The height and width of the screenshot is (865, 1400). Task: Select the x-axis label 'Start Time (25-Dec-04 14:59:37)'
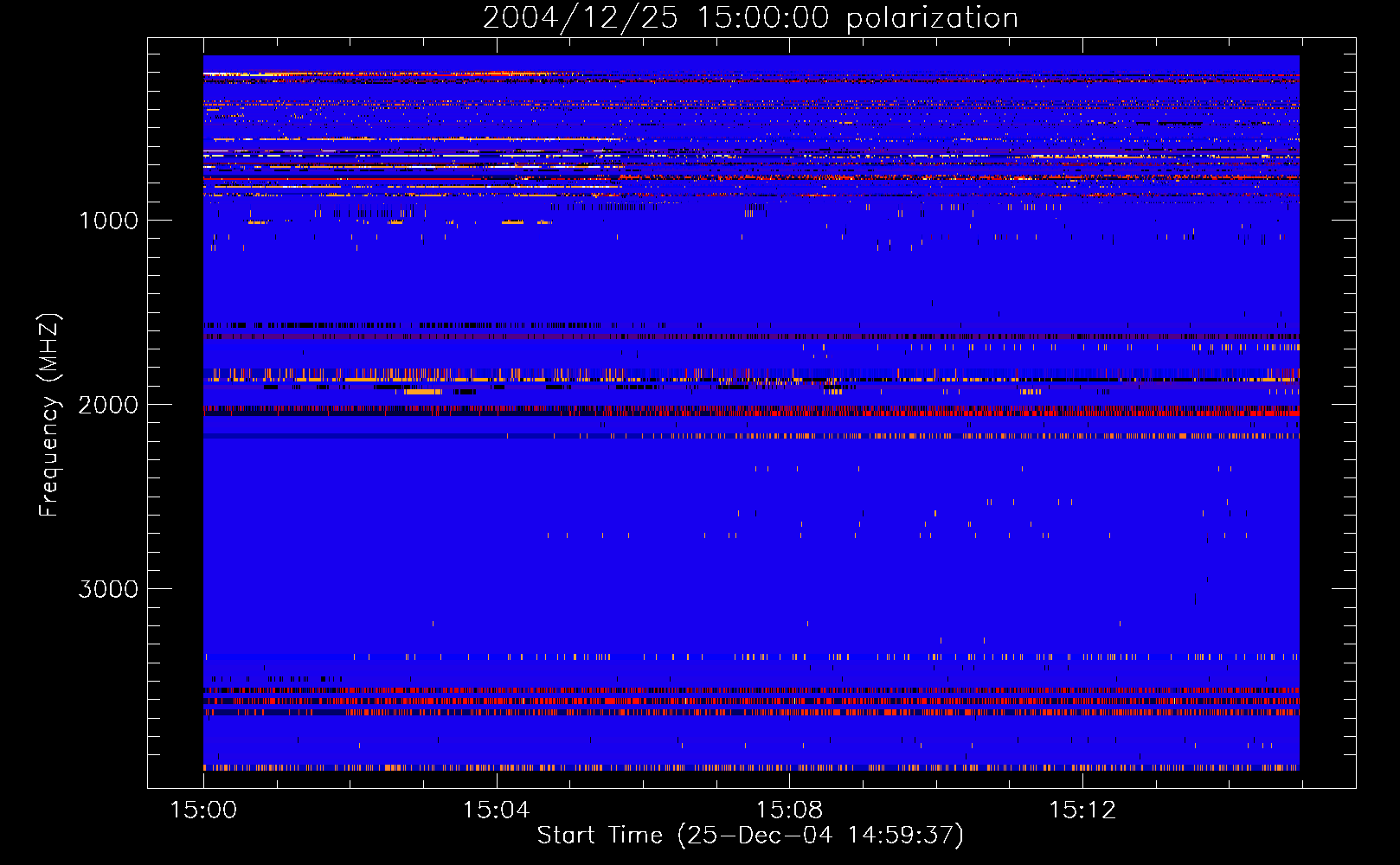(750, 836)
